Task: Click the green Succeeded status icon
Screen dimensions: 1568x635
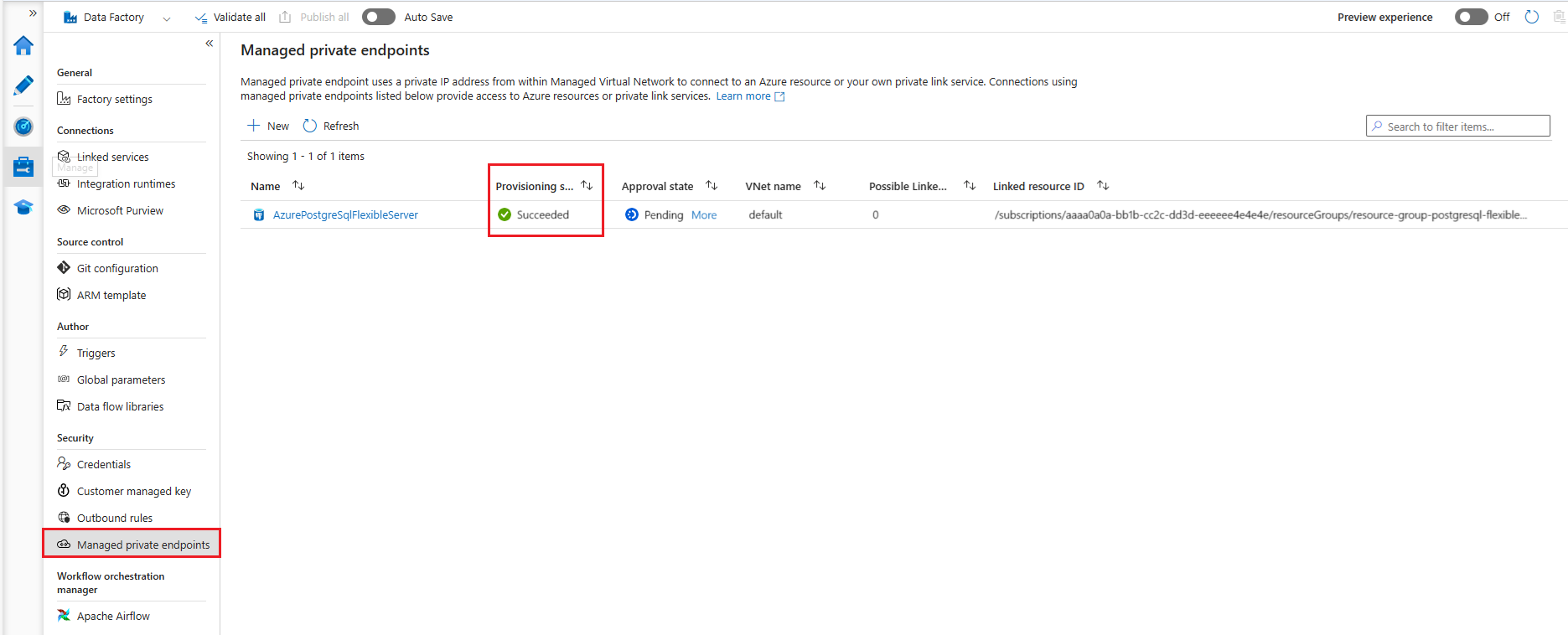Action: point(505,214)
